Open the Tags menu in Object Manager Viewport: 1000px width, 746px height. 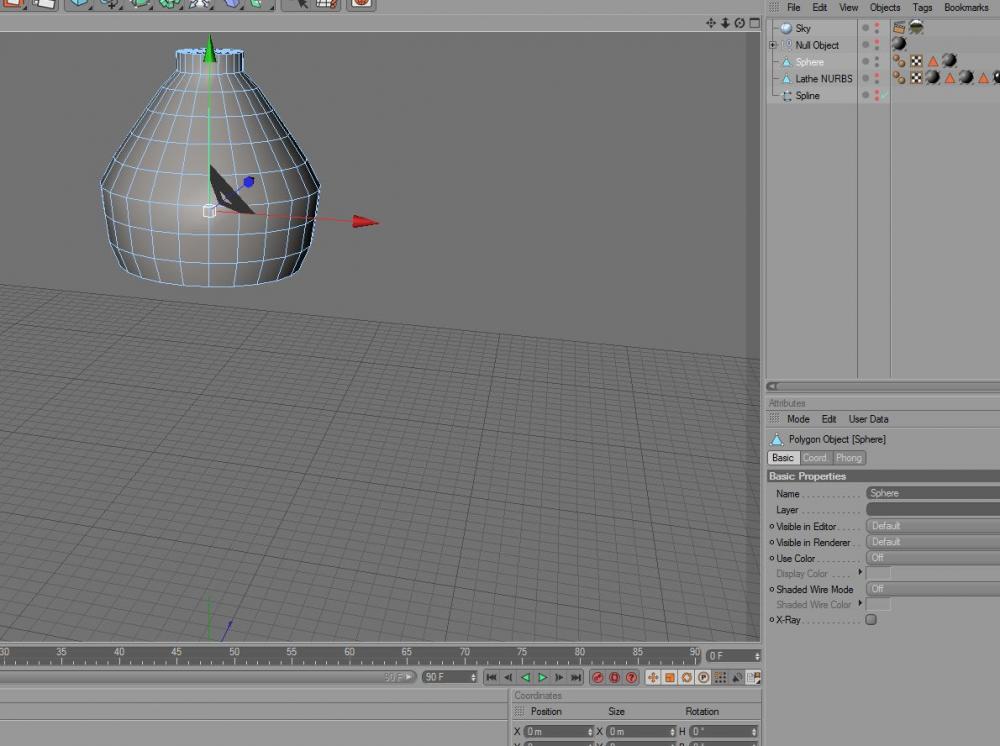click(x=922, y=7)
